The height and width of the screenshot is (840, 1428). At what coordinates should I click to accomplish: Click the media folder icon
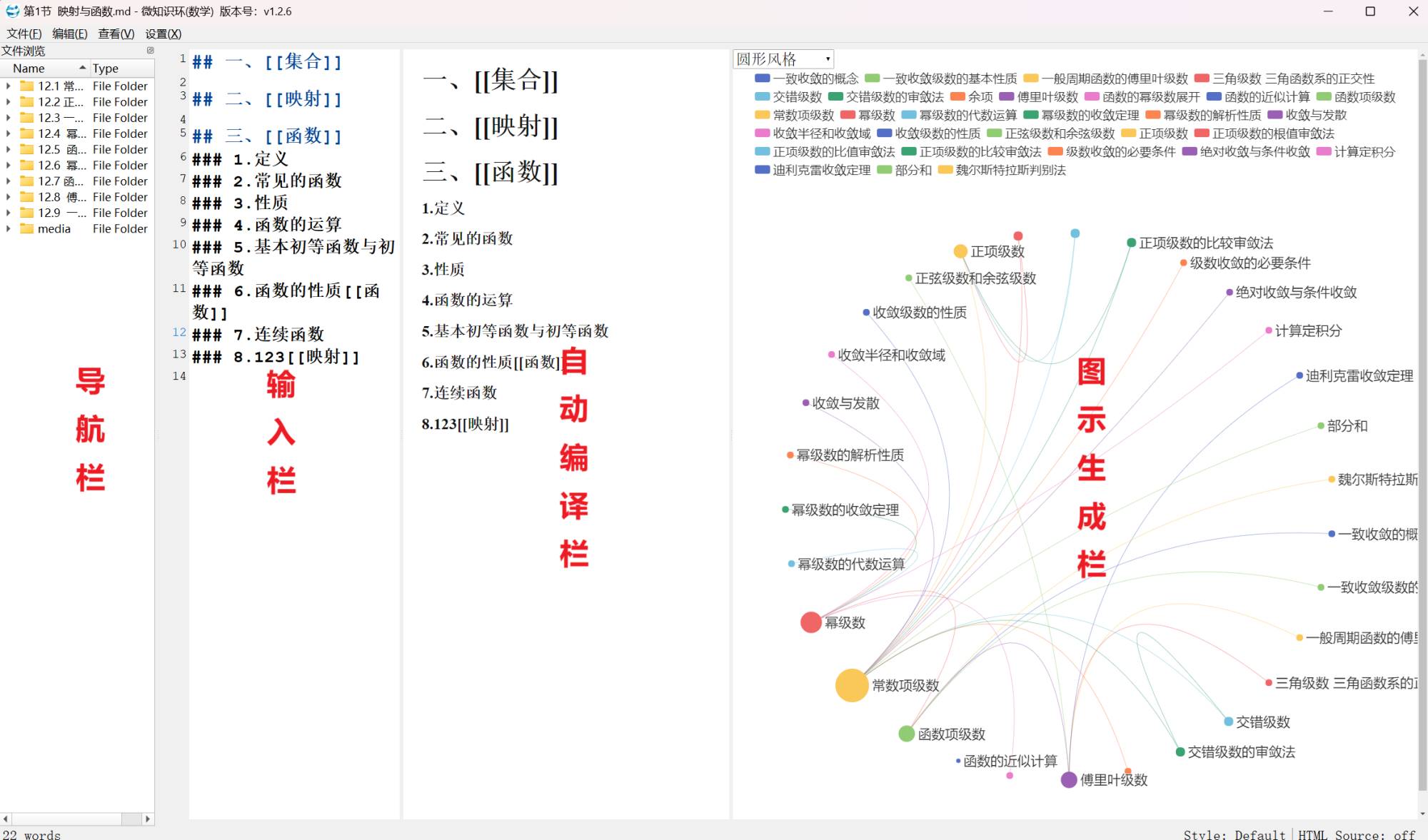(x=27, y=228)
